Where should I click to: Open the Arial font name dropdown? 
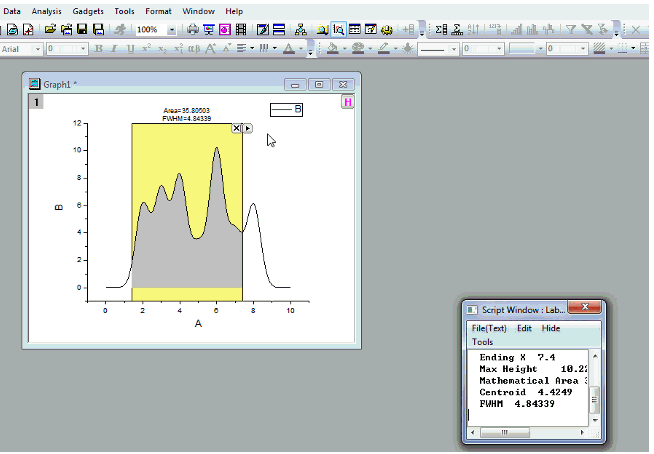[x=37, y=49]
